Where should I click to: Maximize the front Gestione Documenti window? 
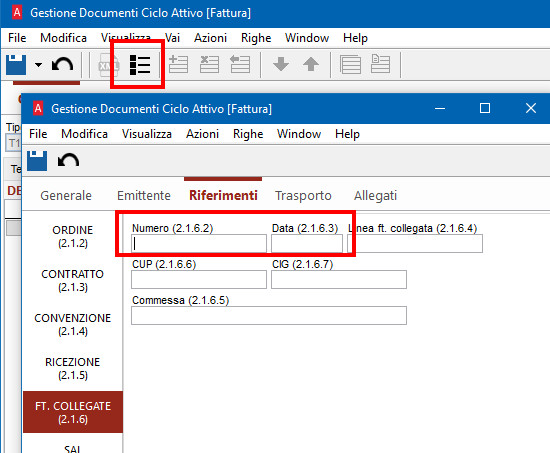point(485,108)
